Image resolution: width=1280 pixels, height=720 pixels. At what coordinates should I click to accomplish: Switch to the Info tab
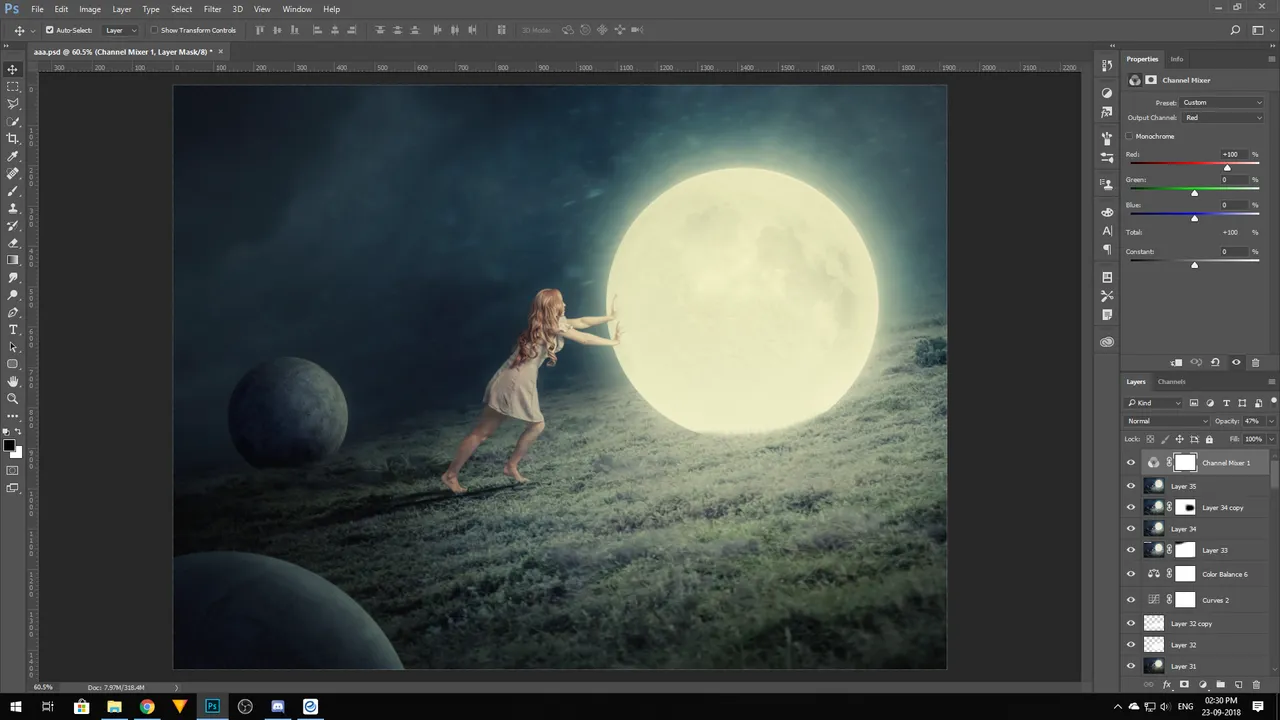[x=1177, y=59]
